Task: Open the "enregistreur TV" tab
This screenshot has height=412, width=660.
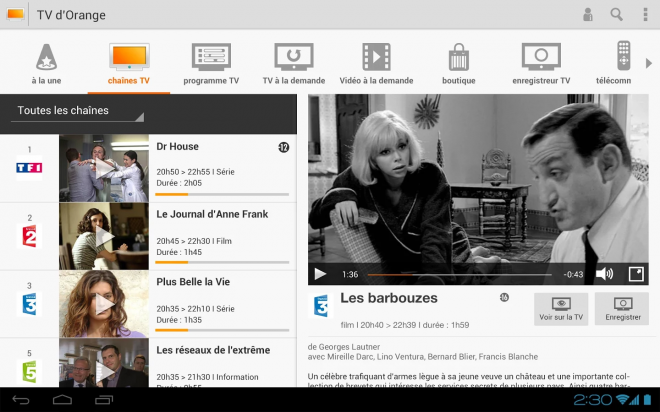Action: click(x=541, y=64)
